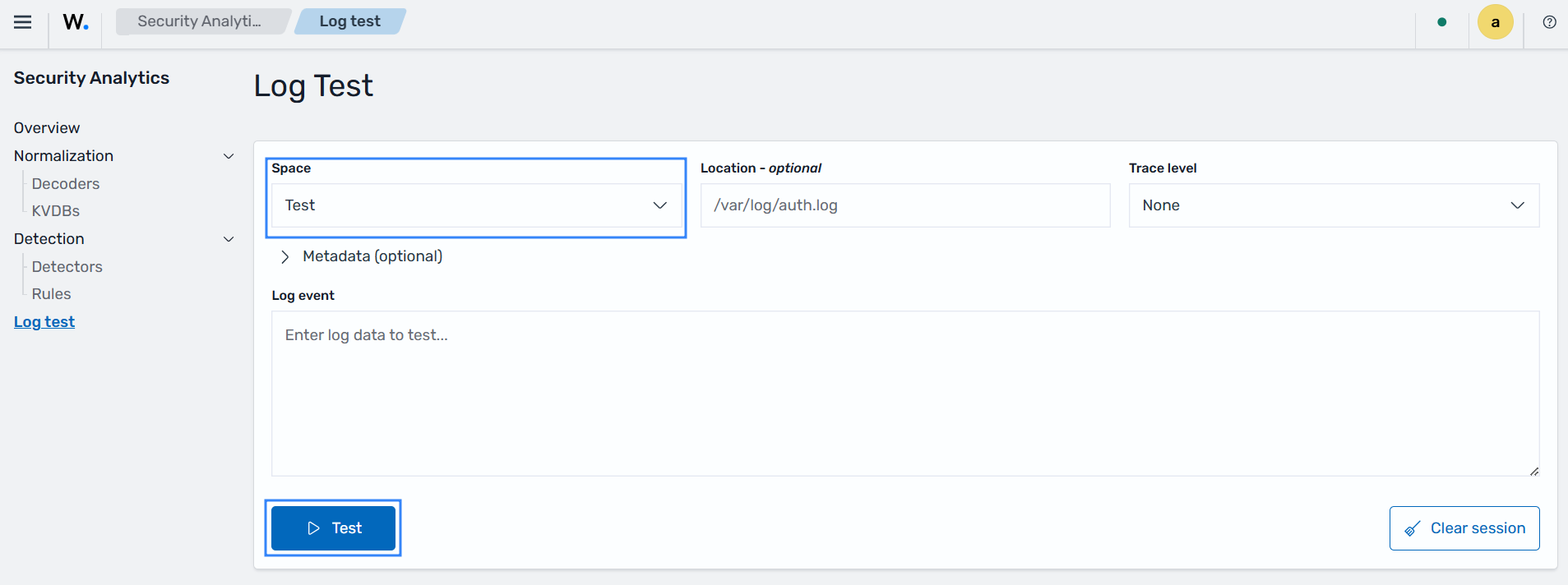Viewport: 1568px width, 585px height.
Task: Open Overview in the sidebar
Action: tap(47, 128)
